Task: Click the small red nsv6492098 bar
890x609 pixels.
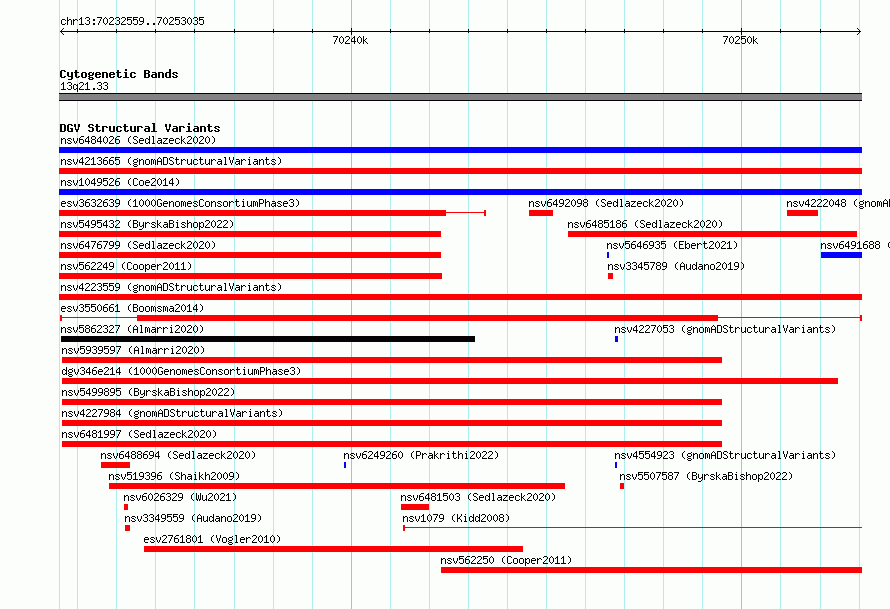Action: pyautogui.click(x=541, y=213)
